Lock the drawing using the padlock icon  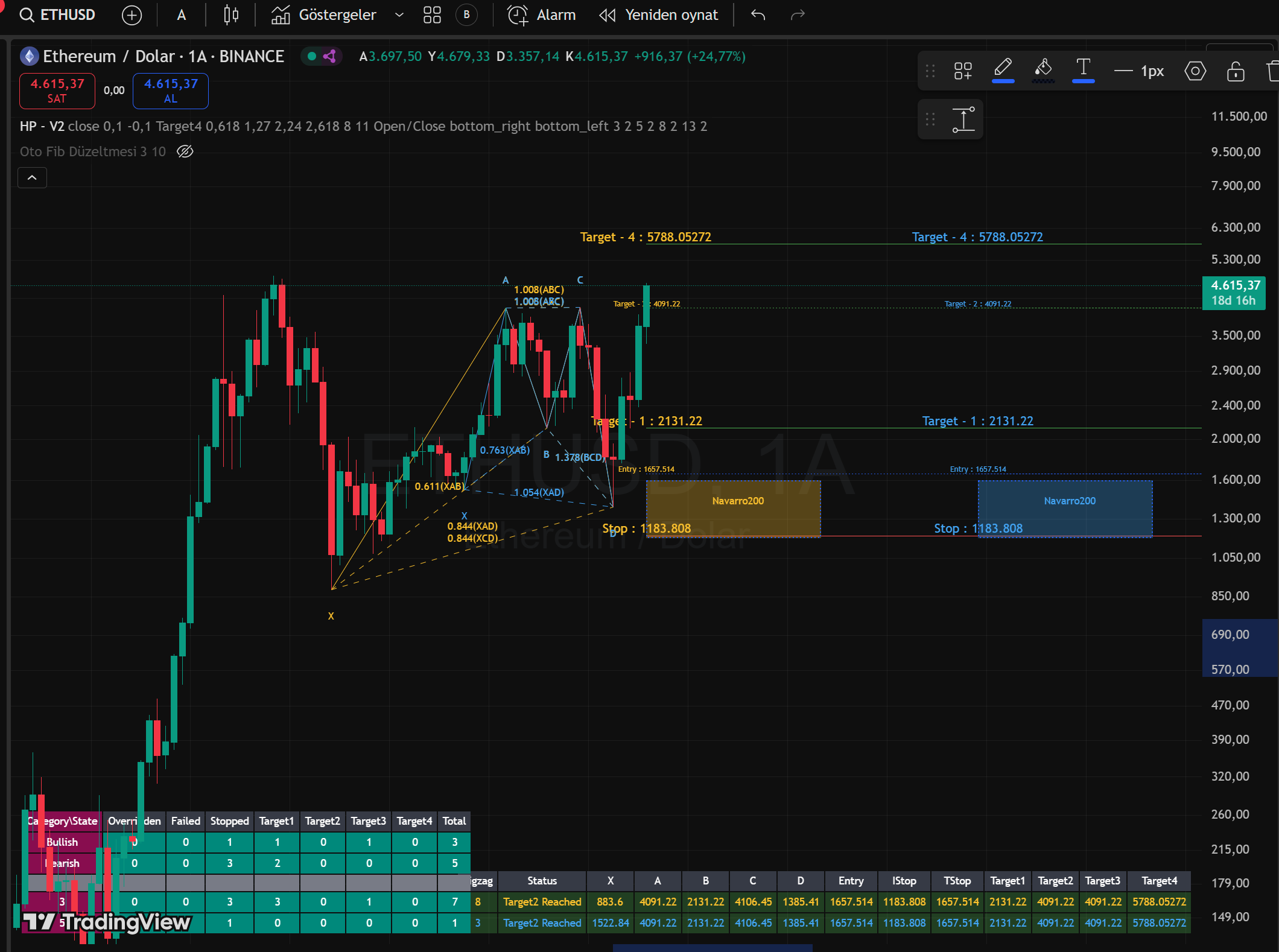1236,71
